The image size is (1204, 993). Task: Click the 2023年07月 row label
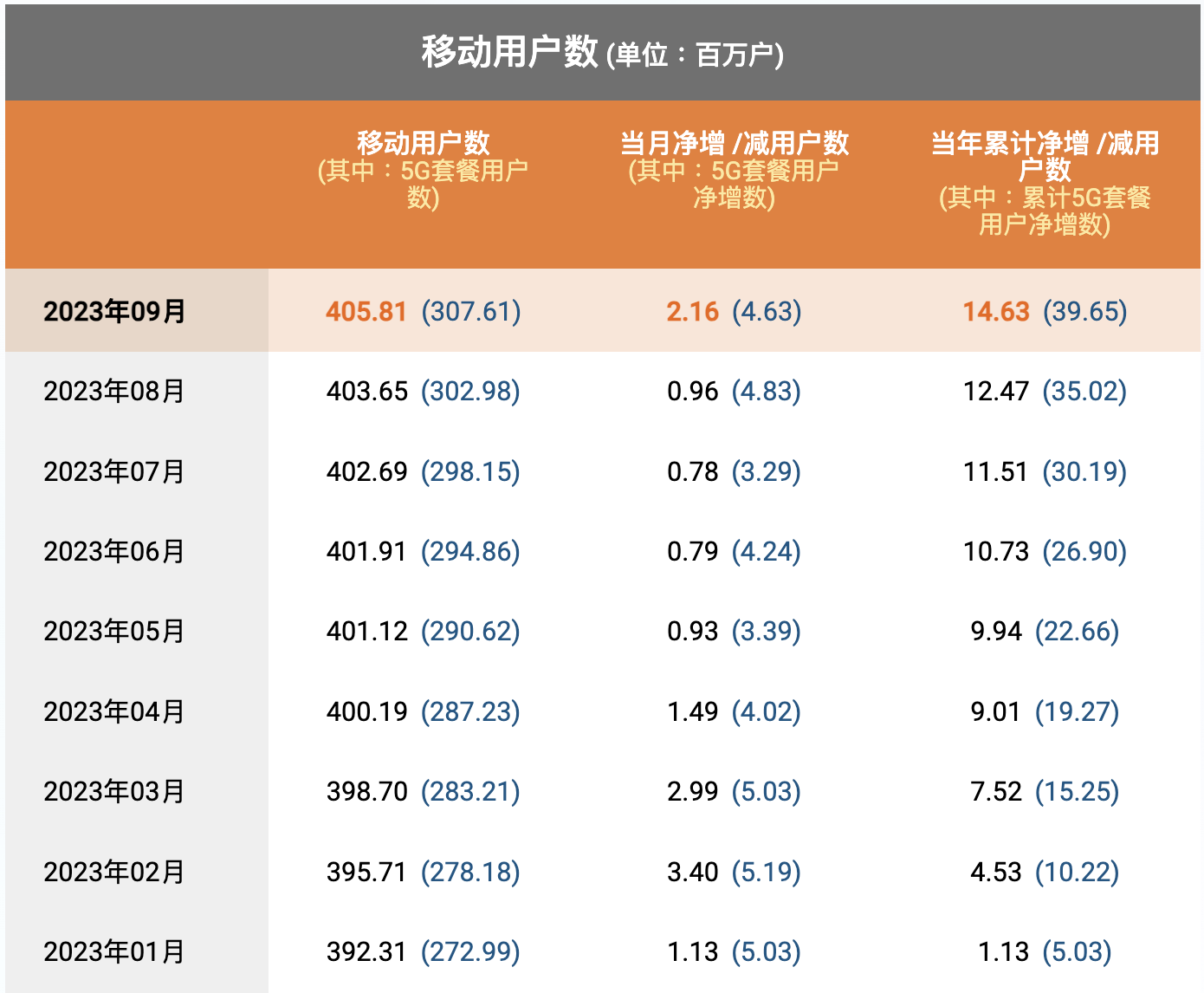click(x=114, y=471)
